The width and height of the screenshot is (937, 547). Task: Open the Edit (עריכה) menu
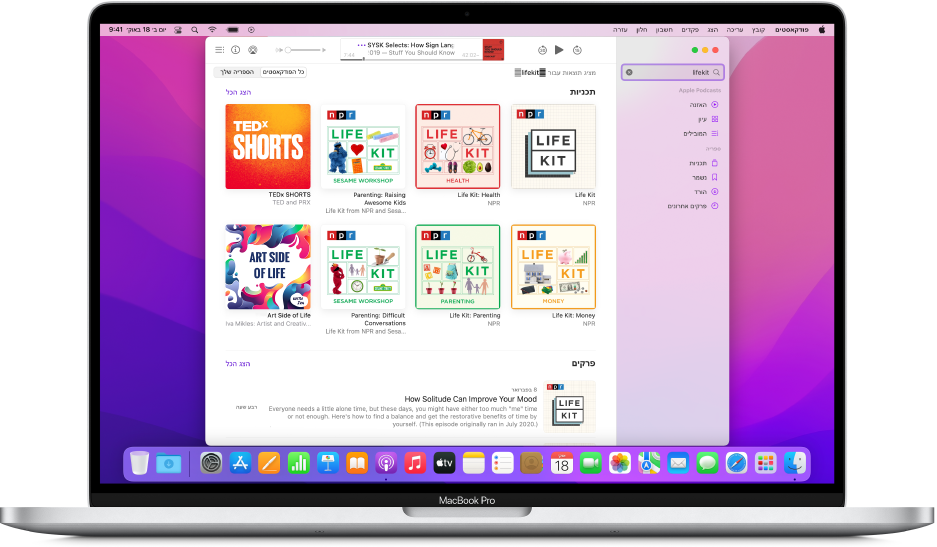coord(734,29)
